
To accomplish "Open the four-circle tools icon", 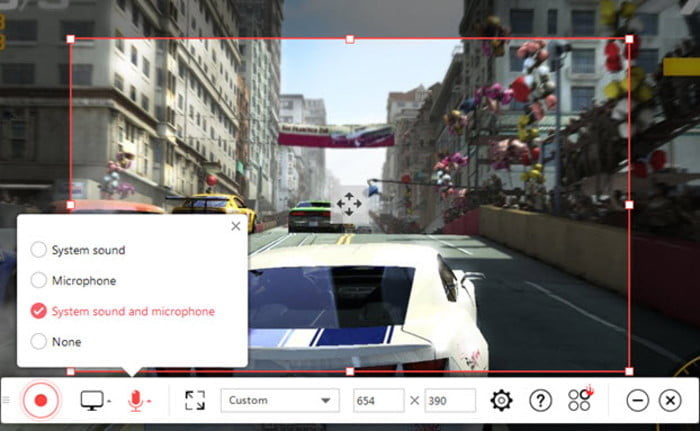I will point(579,401).
